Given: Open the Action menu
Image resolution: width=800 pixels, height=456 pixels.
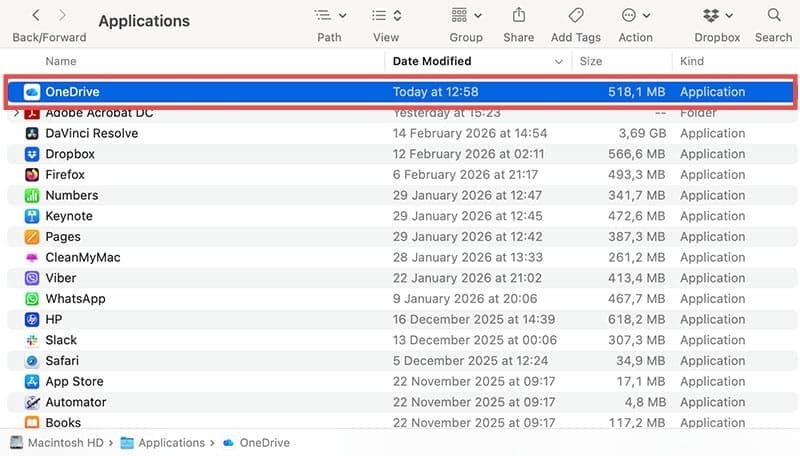Looking at the screenshot, I should tap(635, 15).
